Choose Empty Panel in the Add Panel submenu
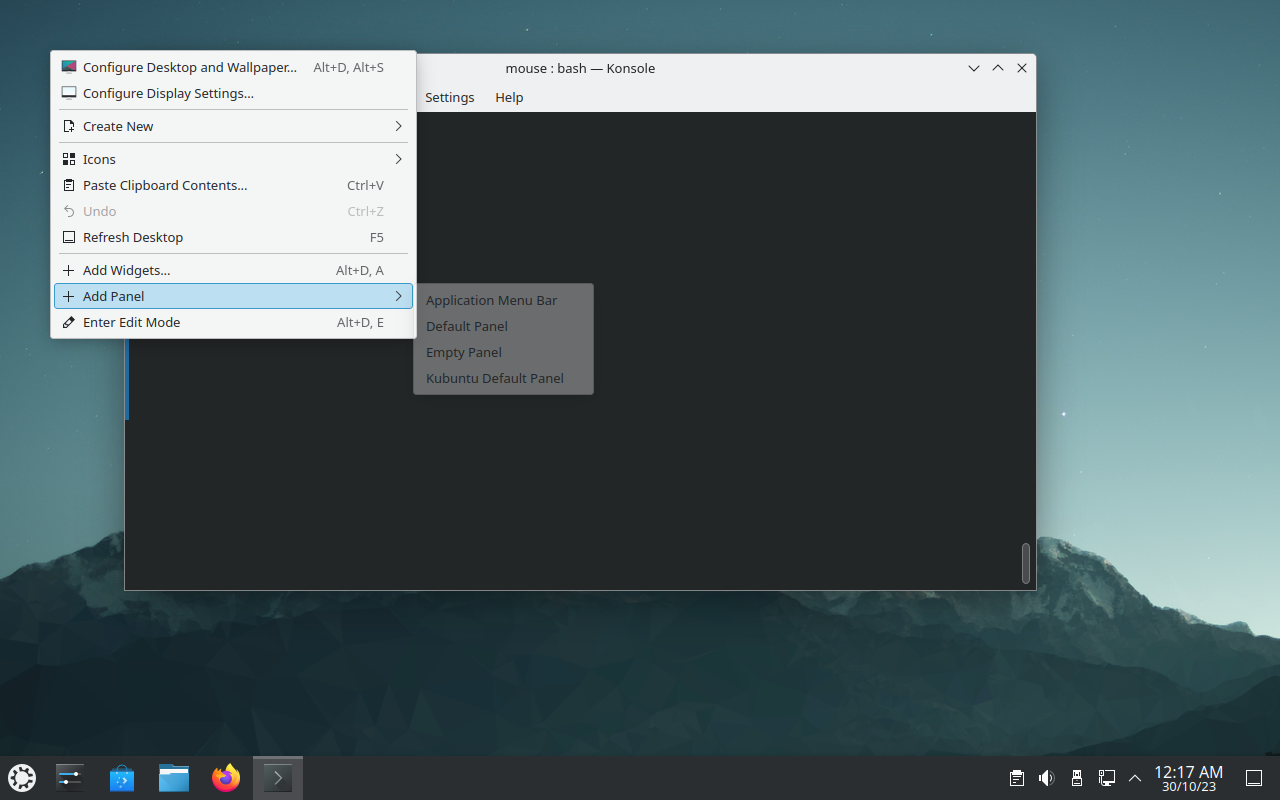The height and width of the screenshot is (800, 1280). click(x=464, y=352)
